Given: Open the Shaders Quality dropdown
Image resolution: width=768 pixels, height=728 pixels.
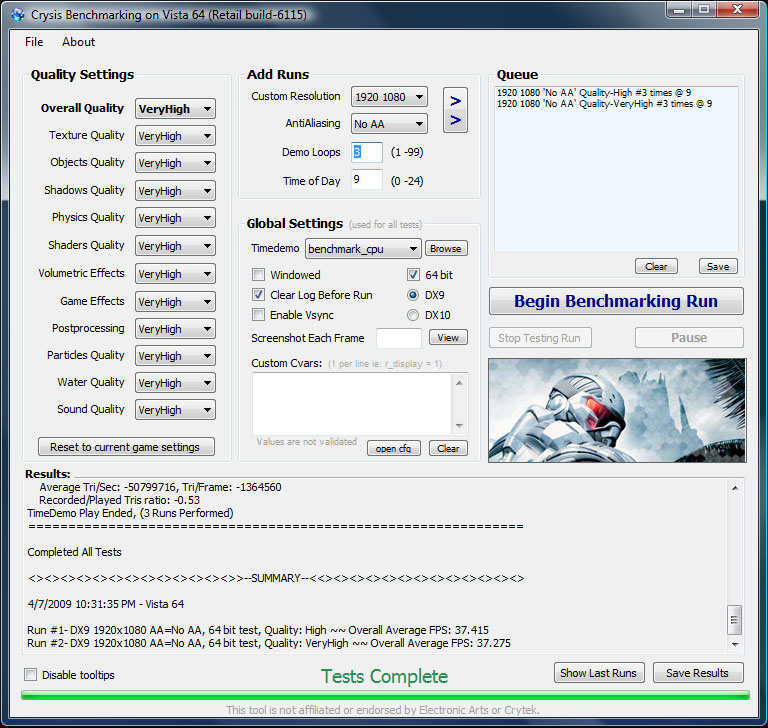Looking at the screenshot, I should click(175, 245).
